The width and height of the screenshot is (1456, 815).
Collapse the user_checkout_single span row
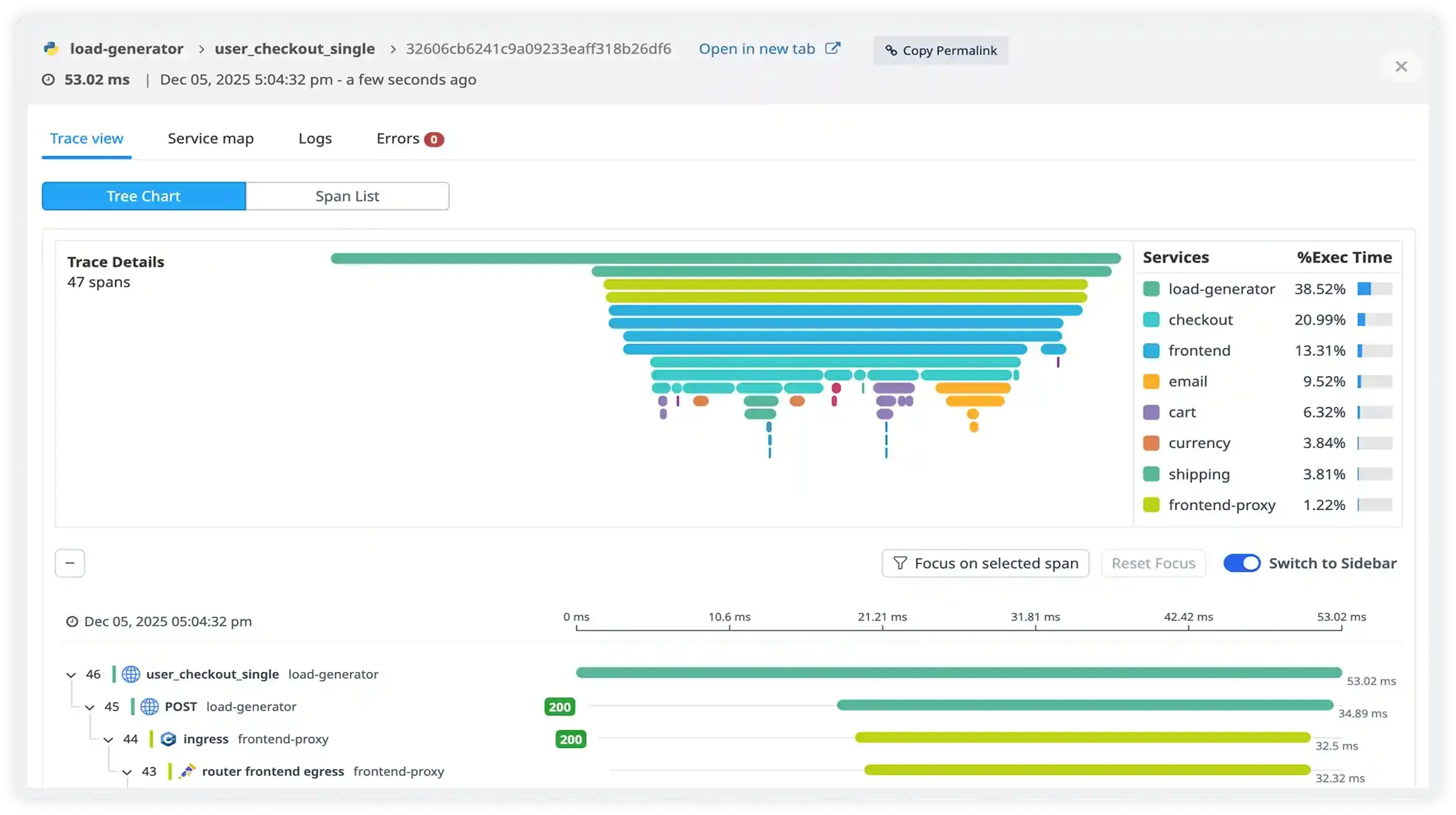[70, 674]
